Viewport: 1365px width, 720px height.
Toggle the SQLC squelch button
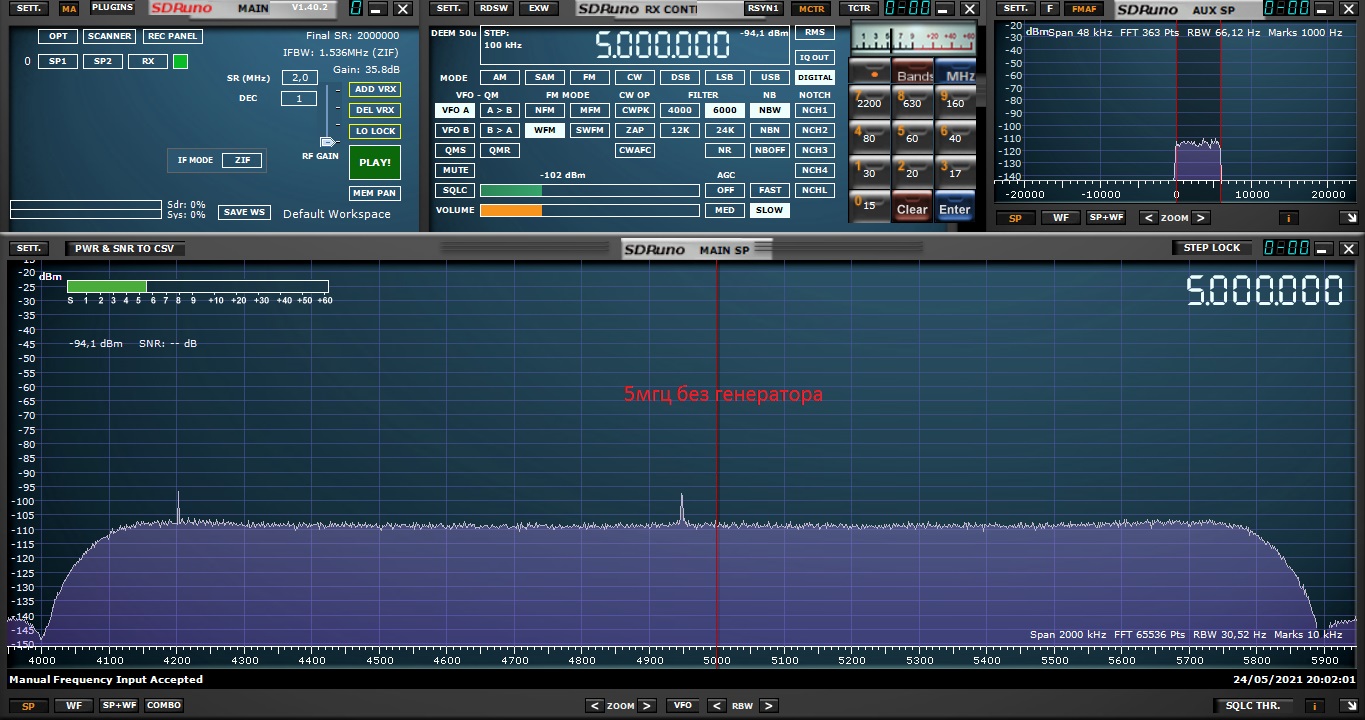[454, 190]
